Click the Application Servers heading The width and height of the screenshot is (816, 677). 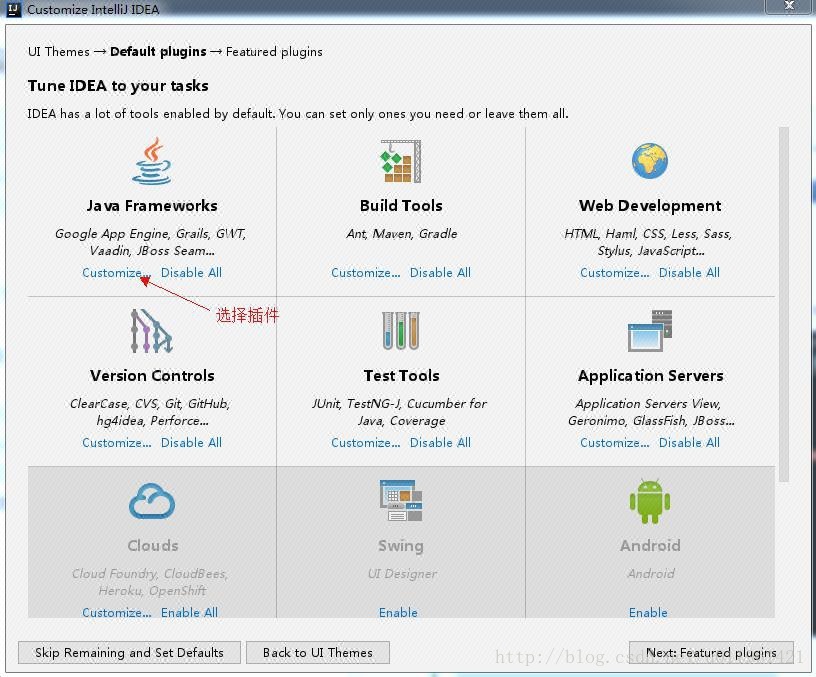[651, 376]
